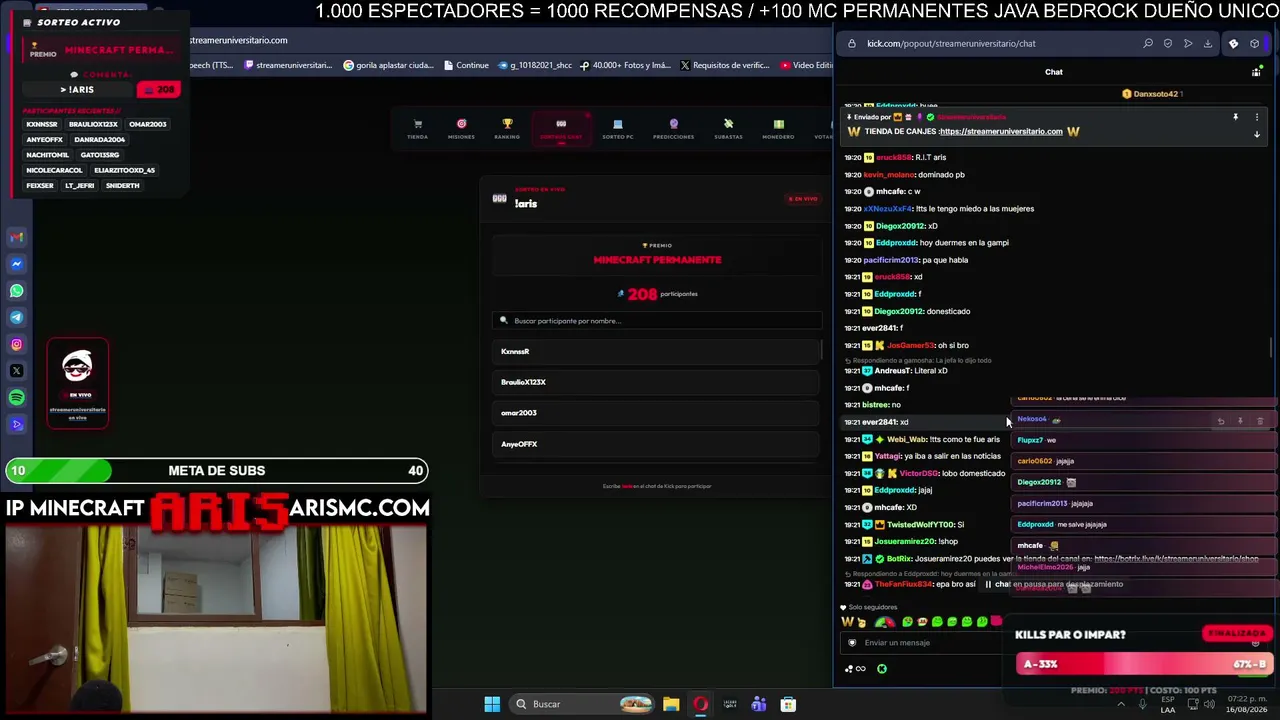
Task: Open File Explorer from the taskbar
Action: click(x=671, y=704)
